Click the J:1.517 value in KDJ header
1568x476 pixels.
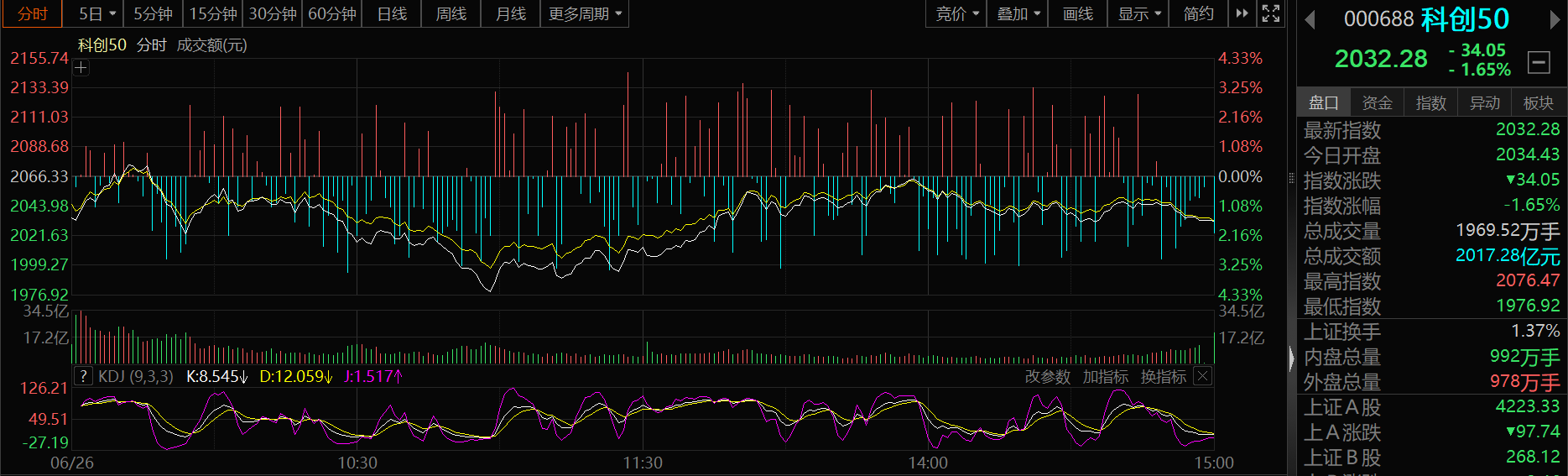coord(372,376)
